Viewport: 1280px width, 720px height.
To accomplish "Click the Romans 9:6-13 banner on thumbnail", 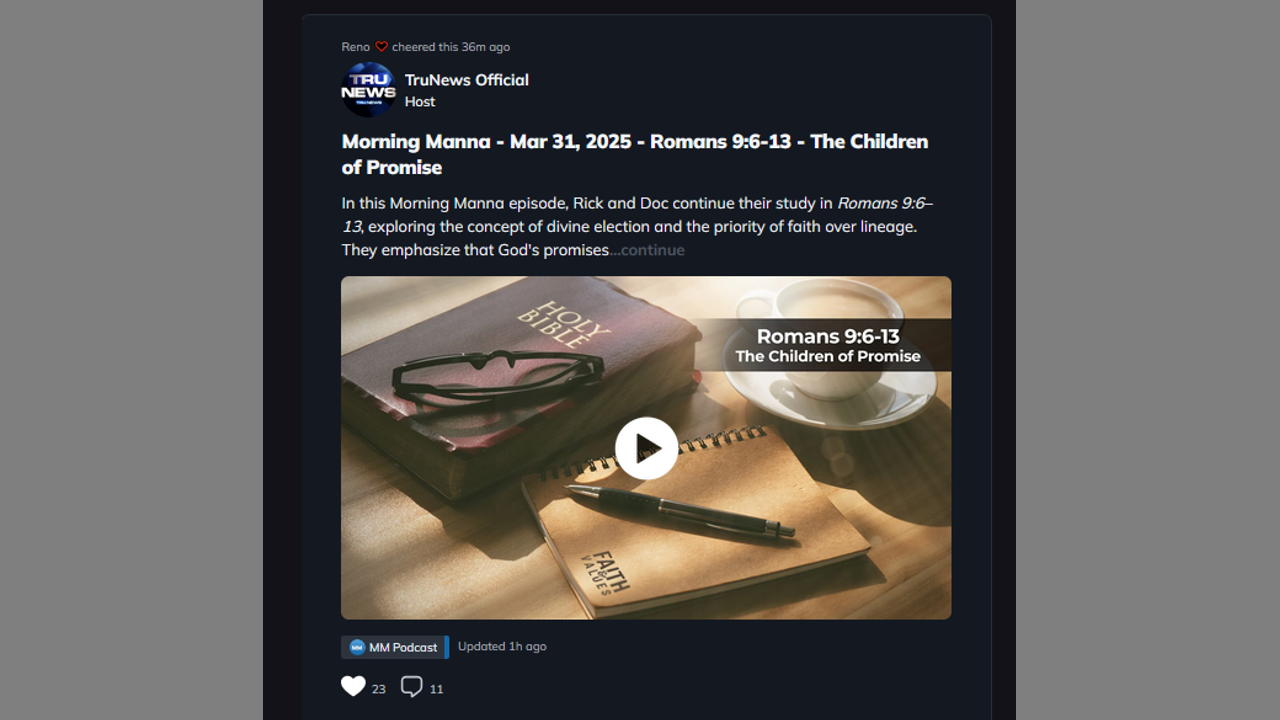I will pyautogui.click(x=827, y=345).
